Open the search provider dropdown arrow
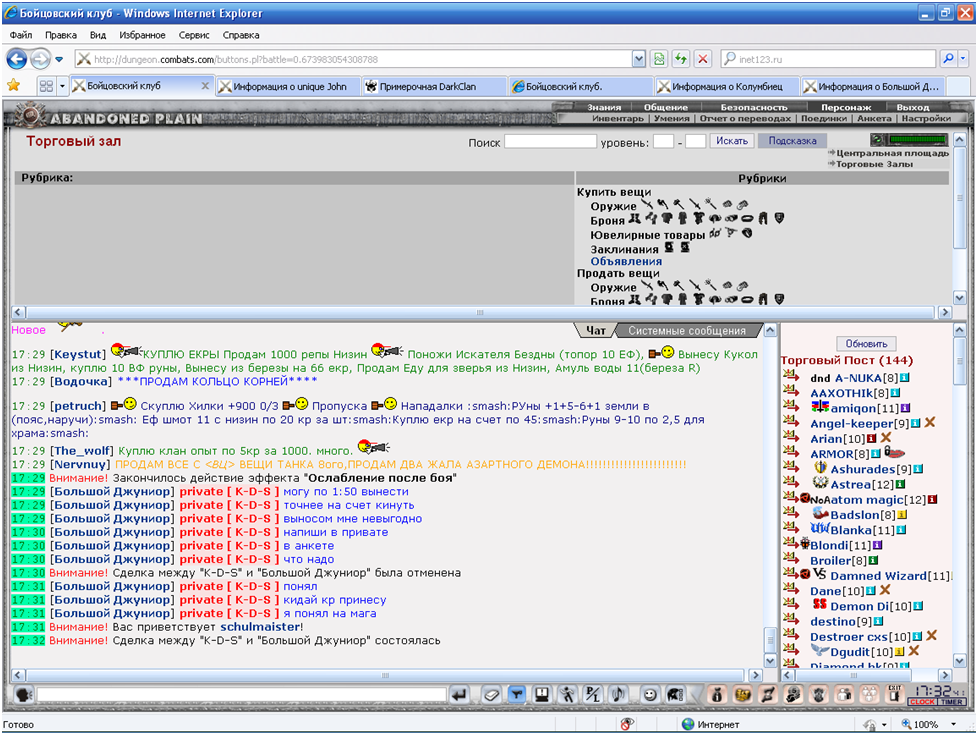This screenshot has height=735, width=978. coord(963,59)
